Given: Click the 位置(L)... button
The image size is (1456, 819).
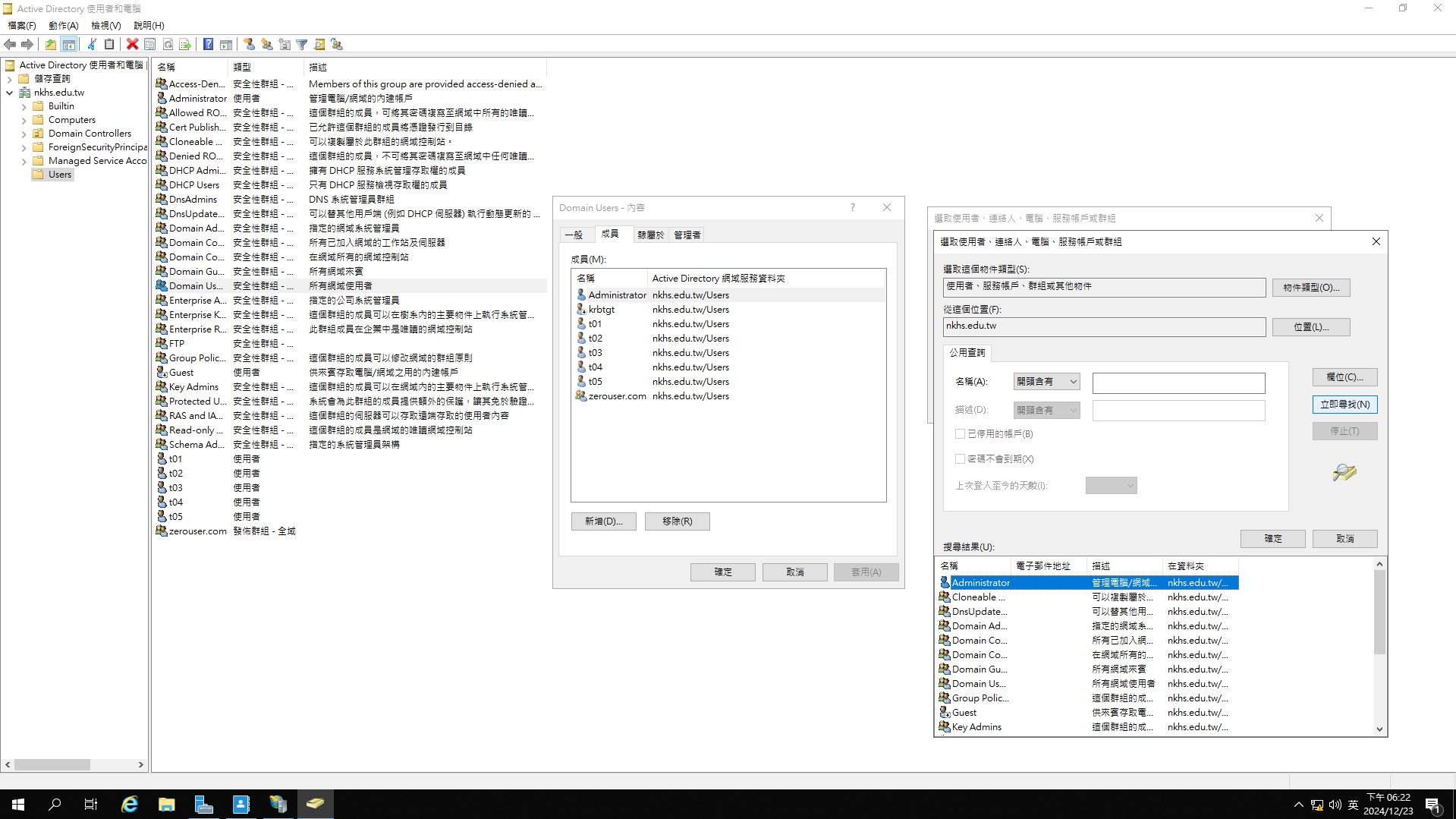Looking at the screenshot, I should [x=1311, y=327].
